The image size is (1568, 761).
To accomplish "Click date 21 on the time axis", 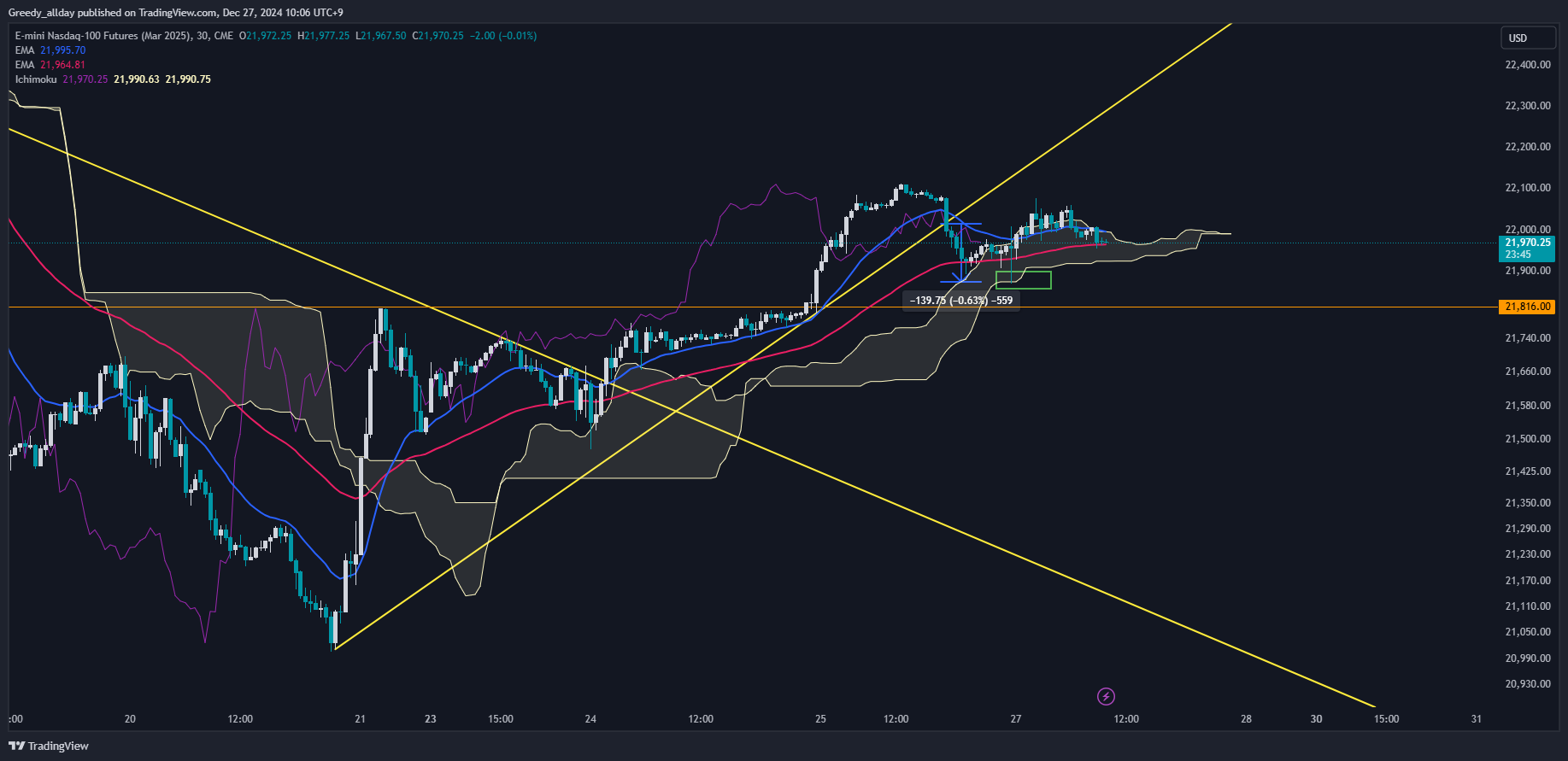I will click(x=360, y=719).
